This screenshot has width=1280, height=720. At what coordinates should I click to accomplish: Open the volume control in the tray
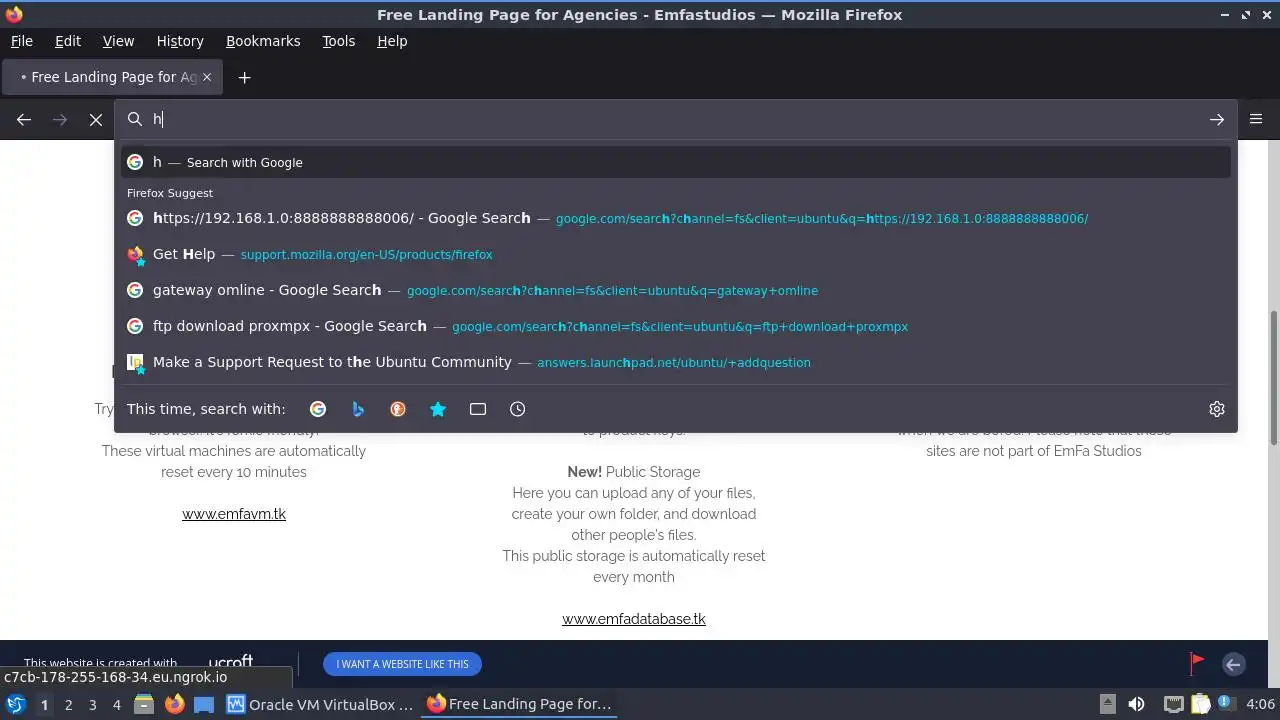pyautogui.click(x=1136, y=704)
